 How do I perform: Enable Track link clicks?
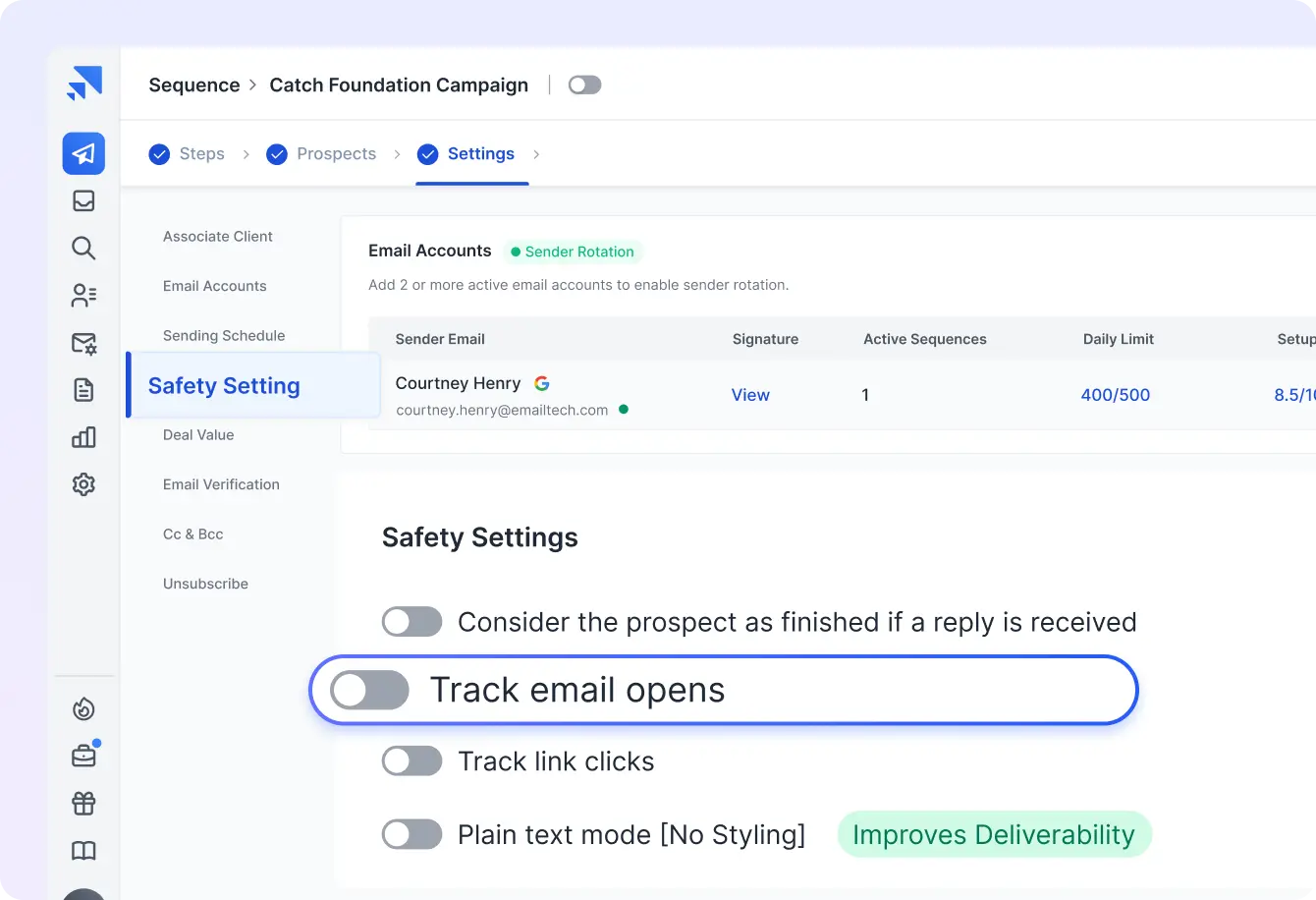pyautogui.click(x=411, y=760)
